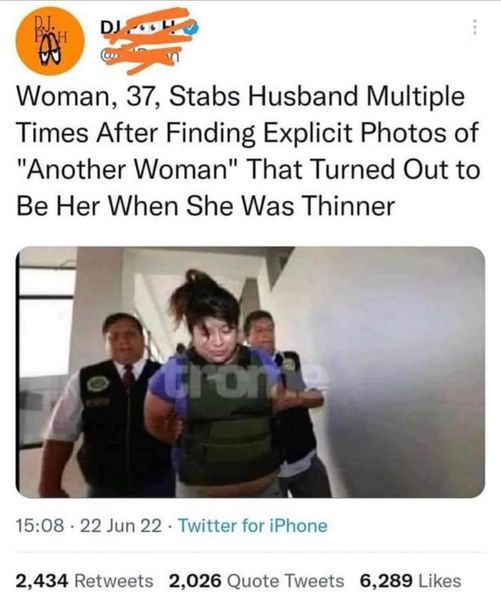
Task: Click the scribbled-out @ handle
Action: point(140,56)
